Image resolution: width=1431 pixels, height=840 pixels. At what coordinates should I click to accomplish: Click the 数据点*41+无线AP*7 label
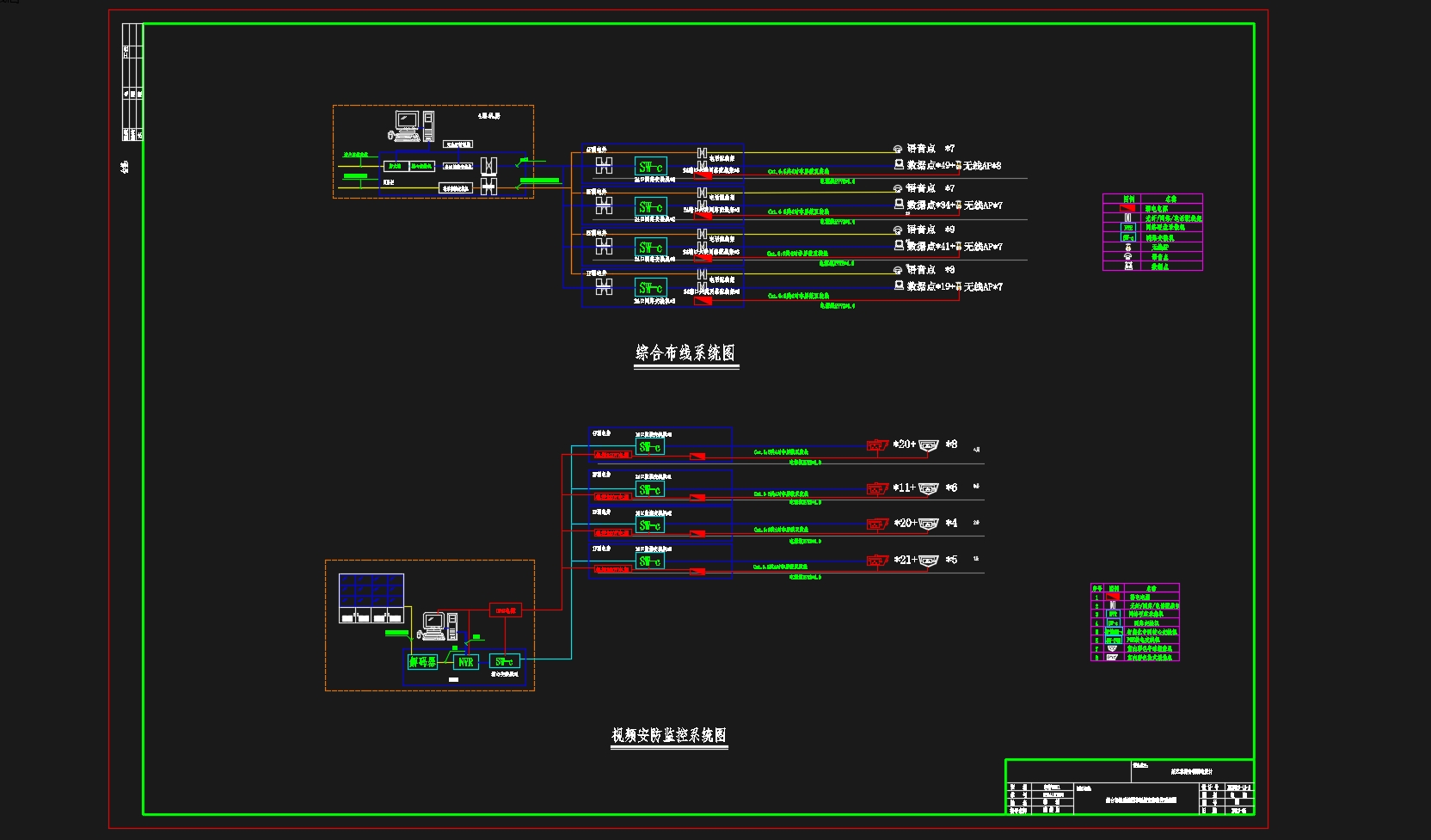click(x=955, y=247)
